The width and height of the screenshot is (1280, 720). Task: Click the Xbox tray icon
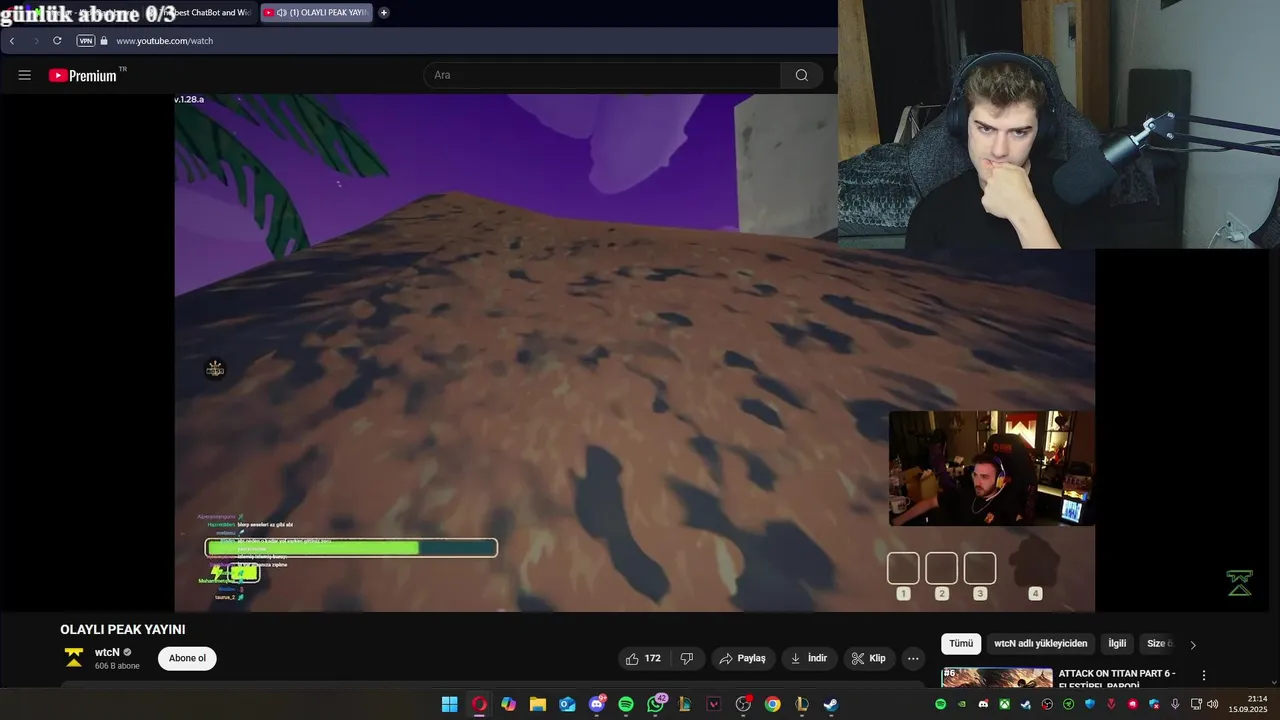pyautogui.click(x=1004, y=704)
